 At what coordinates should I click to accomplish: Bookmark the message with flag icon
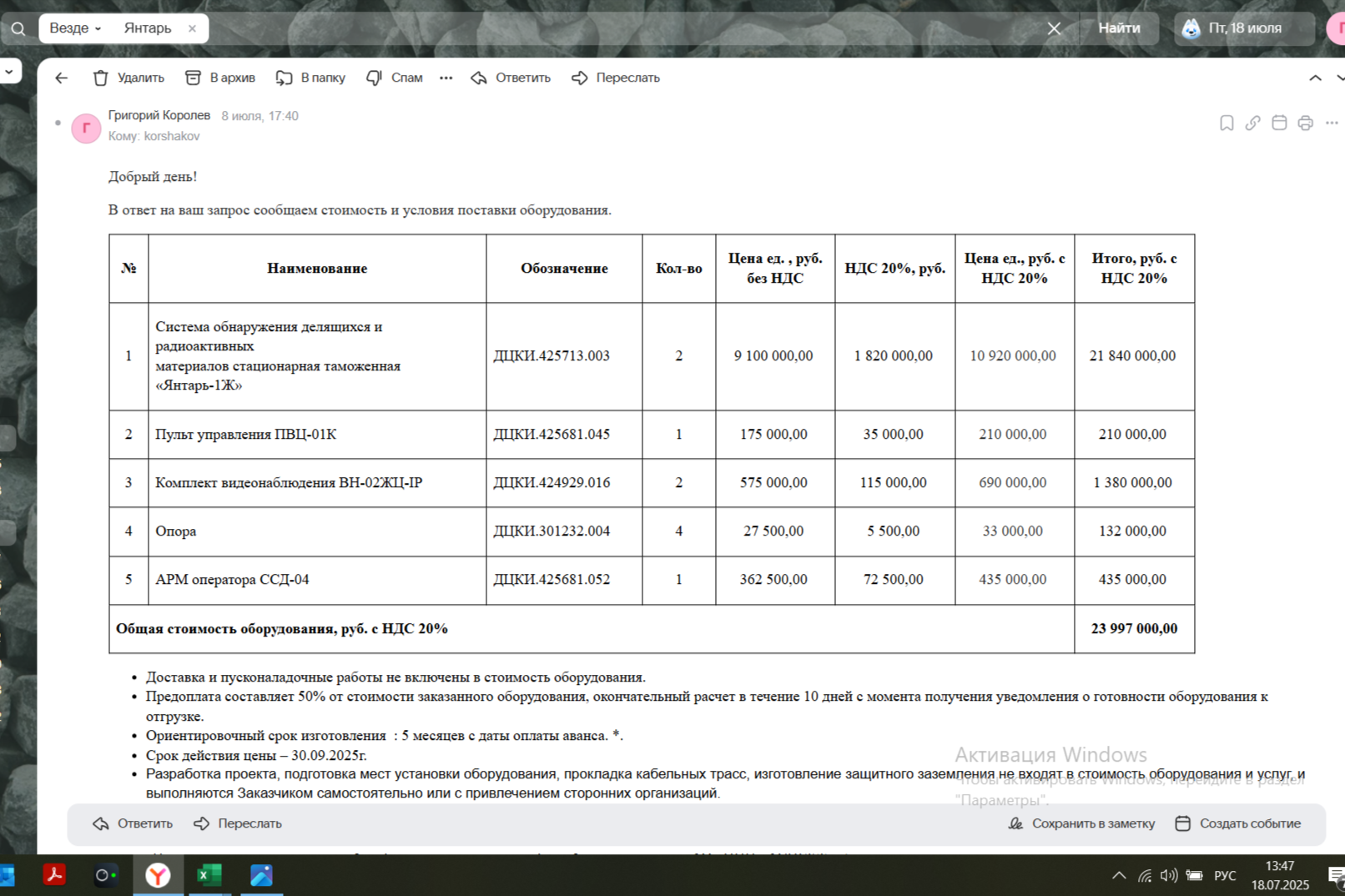point(1227,123)
